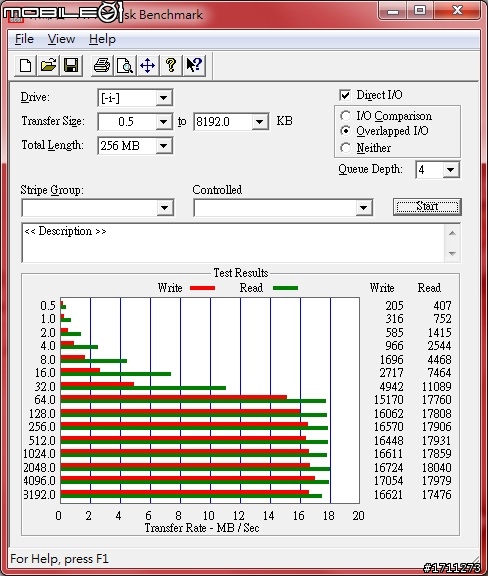Open a file with the folder icon
The height and width of the screenshot is (576, 488).
coord(48,66)
